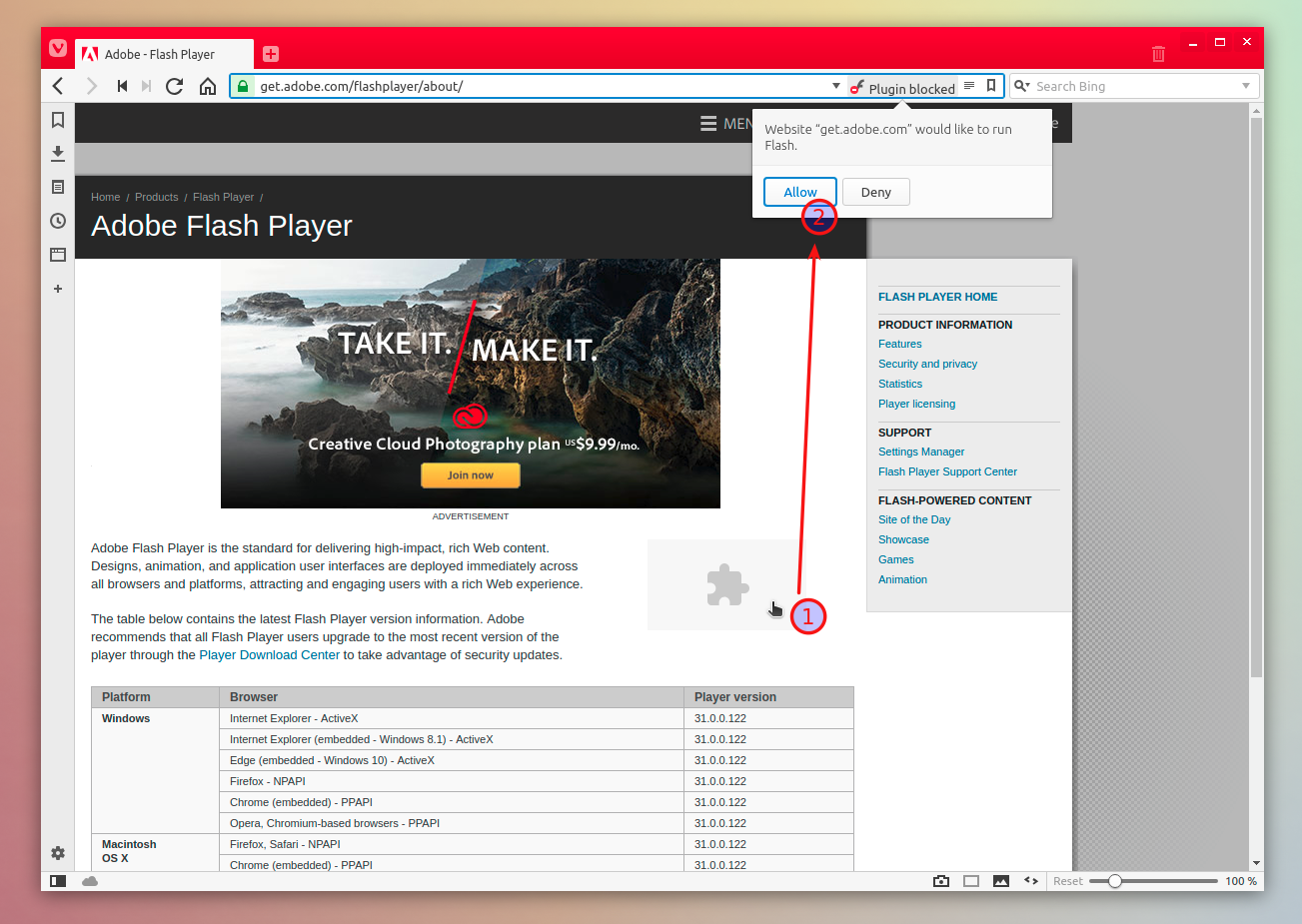1302x924 pixels.
Task: Open the Plugin blocked notification
Action: click(x=902, y=87)
